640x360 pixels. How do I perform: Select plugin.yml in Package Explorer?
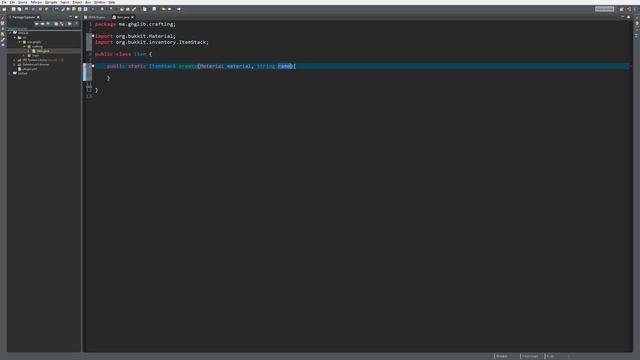coord(29,69)
